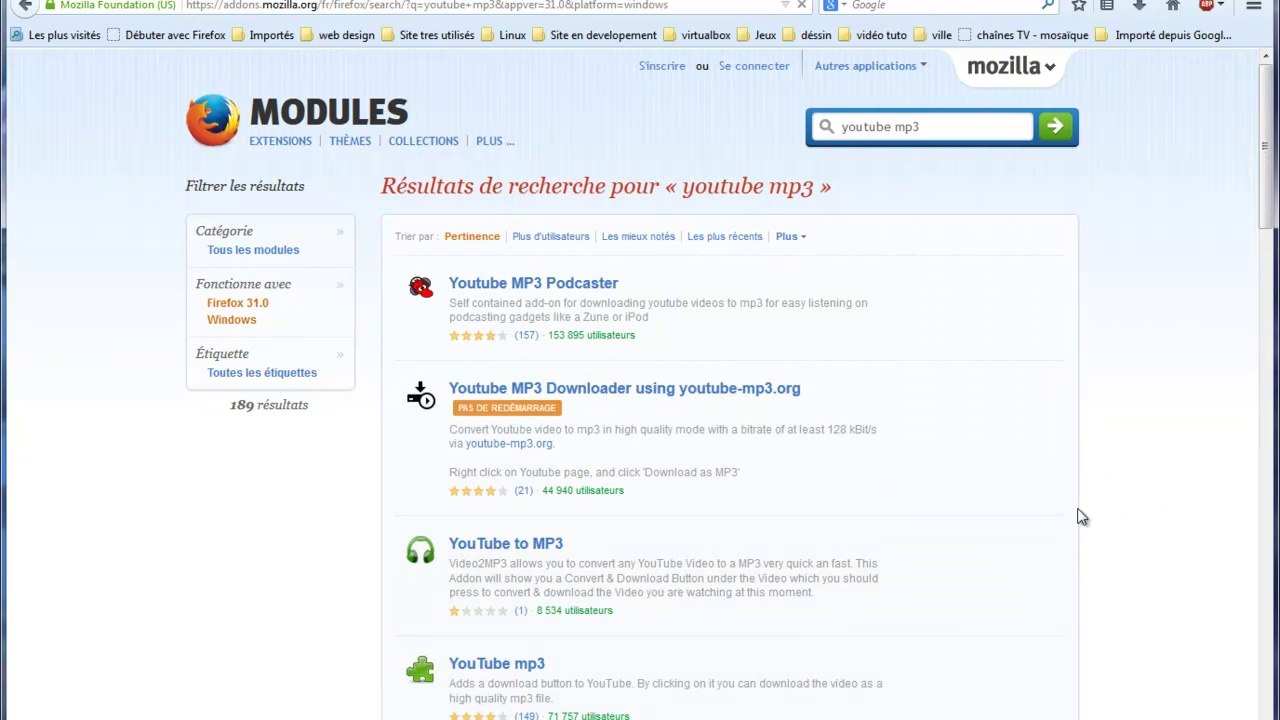Submit add-on search with green arrow button
This screenshot has width=1280, height=720.
pos(1055,126)
